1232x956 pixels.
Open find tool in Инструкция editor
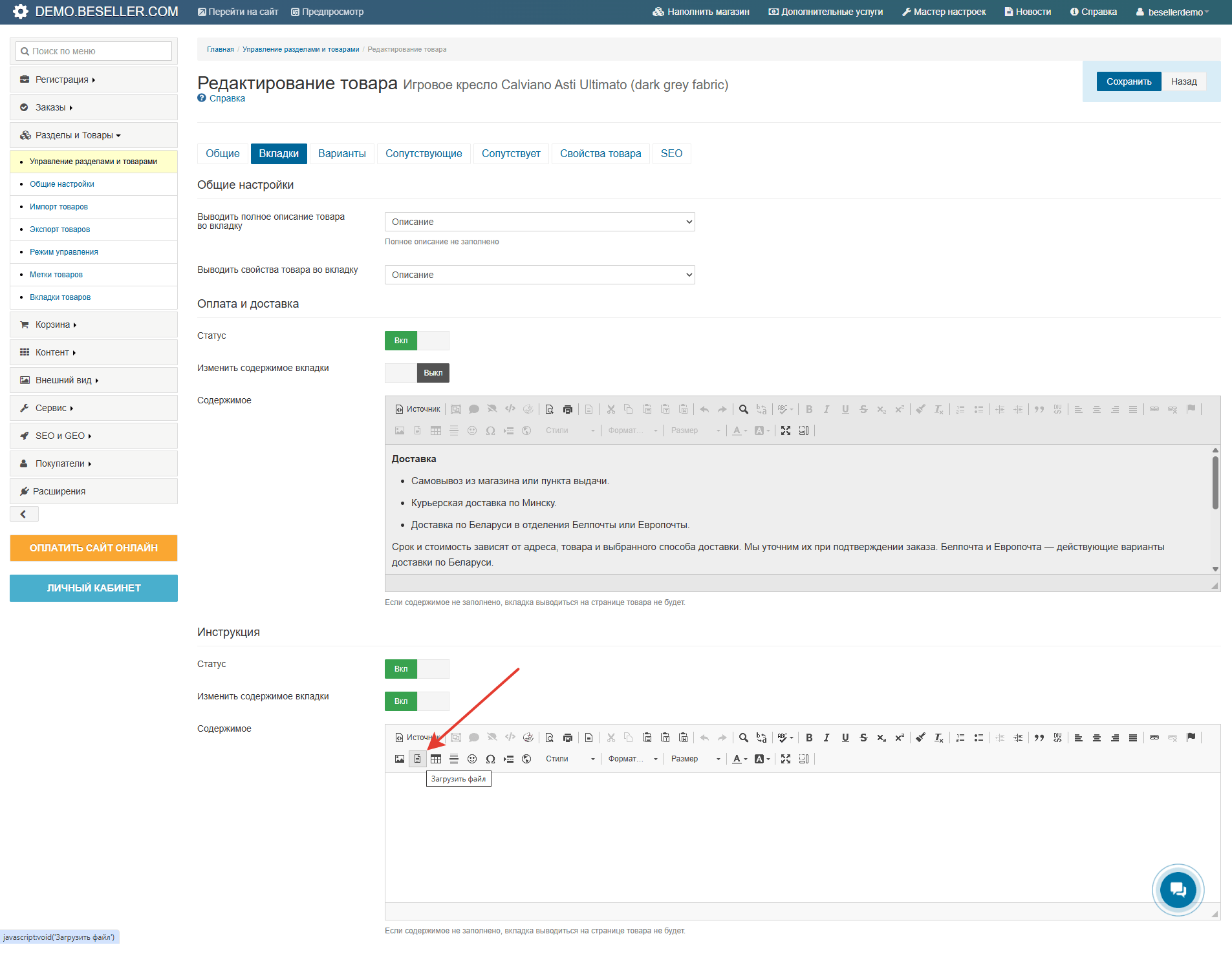pos(744,738)
